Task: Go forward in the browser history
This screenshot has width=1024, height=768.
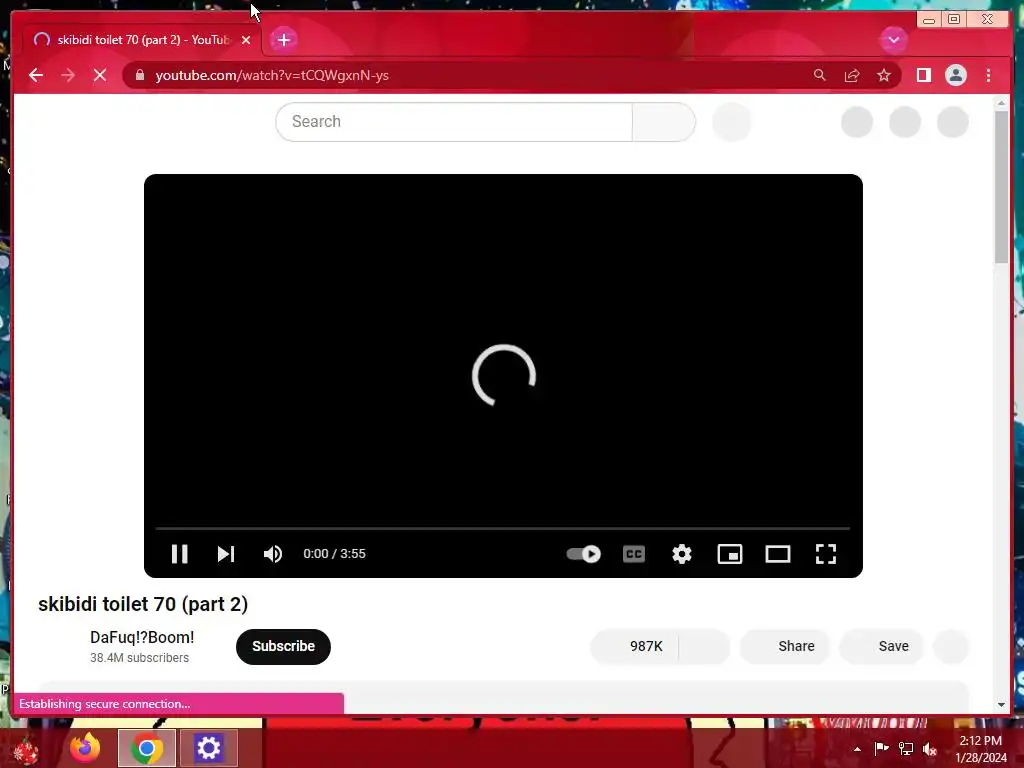Action: [x=68, y=75]
